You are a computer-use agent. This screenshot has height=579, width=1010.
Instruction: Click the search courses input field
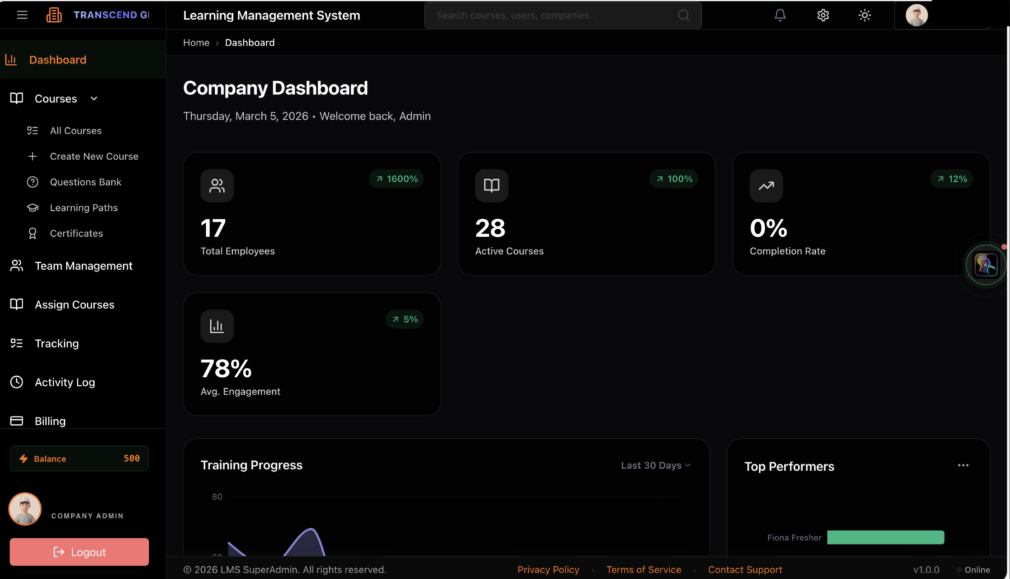555,15
